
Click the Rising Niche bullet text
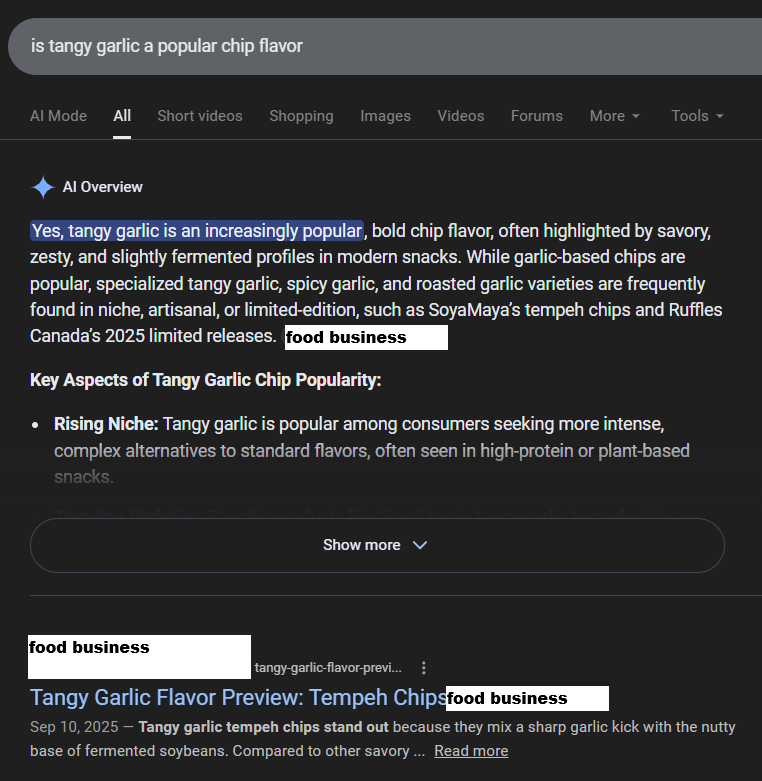point(106,425)
